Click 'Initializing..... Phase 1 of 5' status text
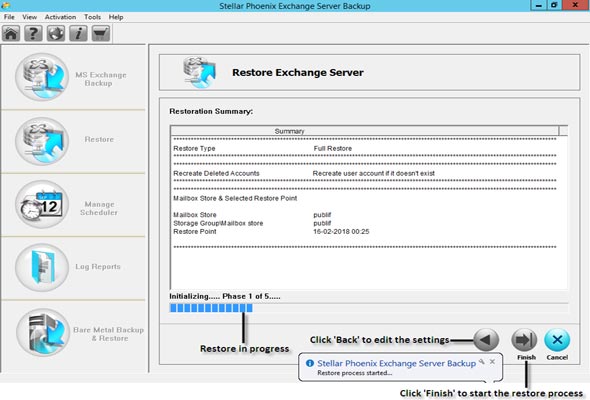The height and width of the screenshot is (400, 590). [x=225, y=296]
